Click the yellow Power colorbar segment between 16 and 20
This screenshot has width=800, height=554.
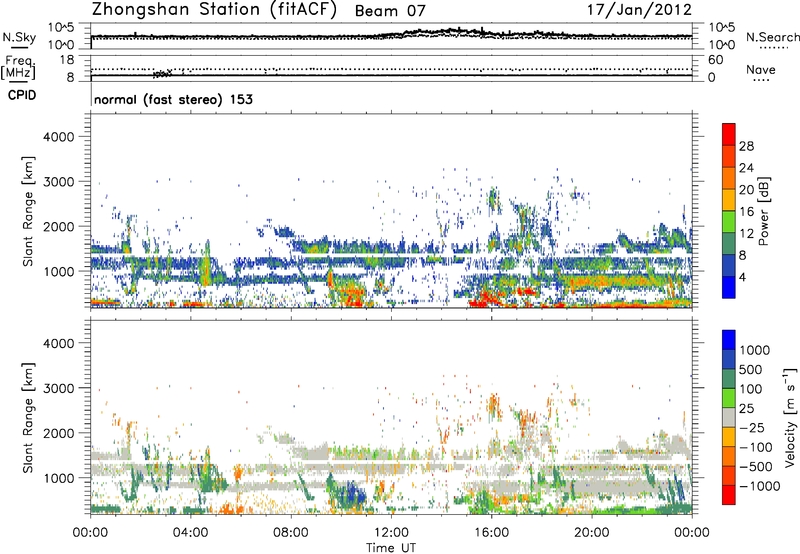point(729,199)
